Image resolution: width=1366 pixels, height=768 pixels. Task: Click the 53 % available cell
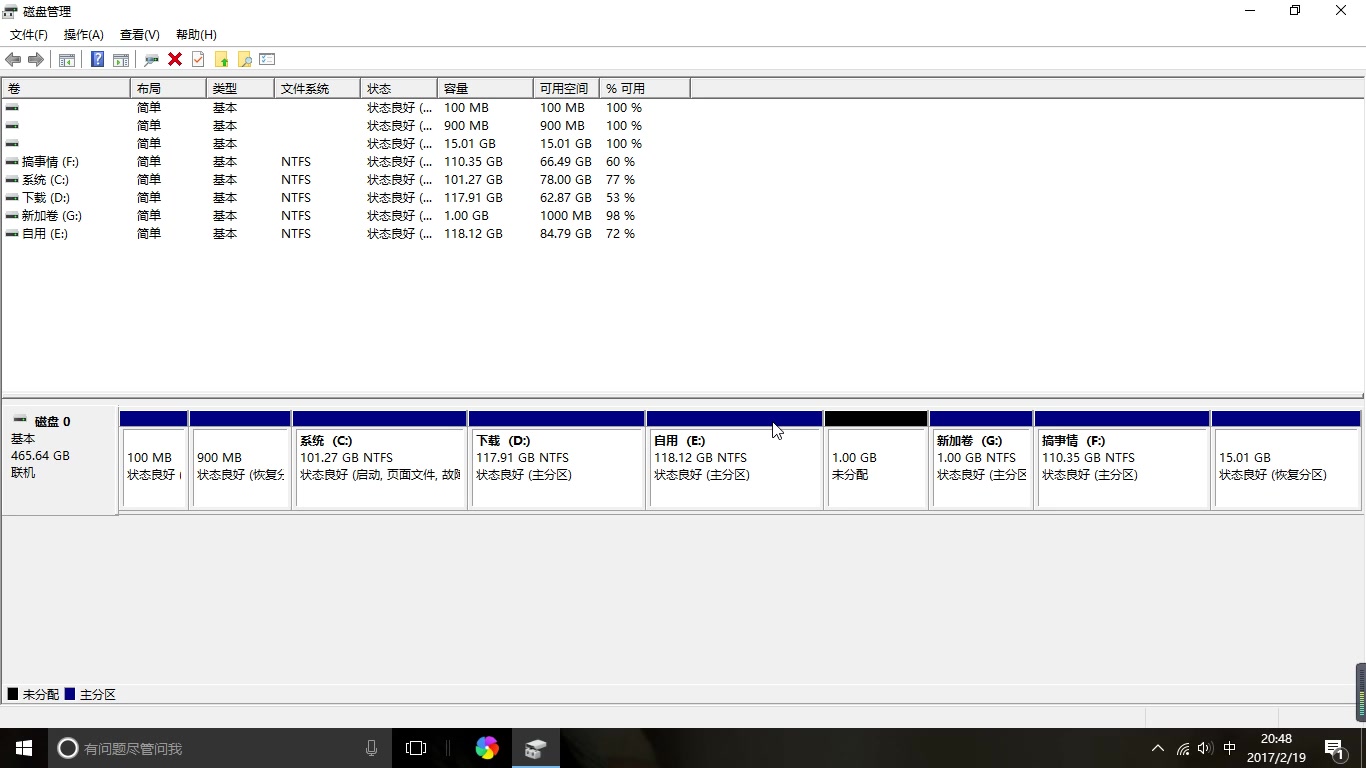(620, 198)
